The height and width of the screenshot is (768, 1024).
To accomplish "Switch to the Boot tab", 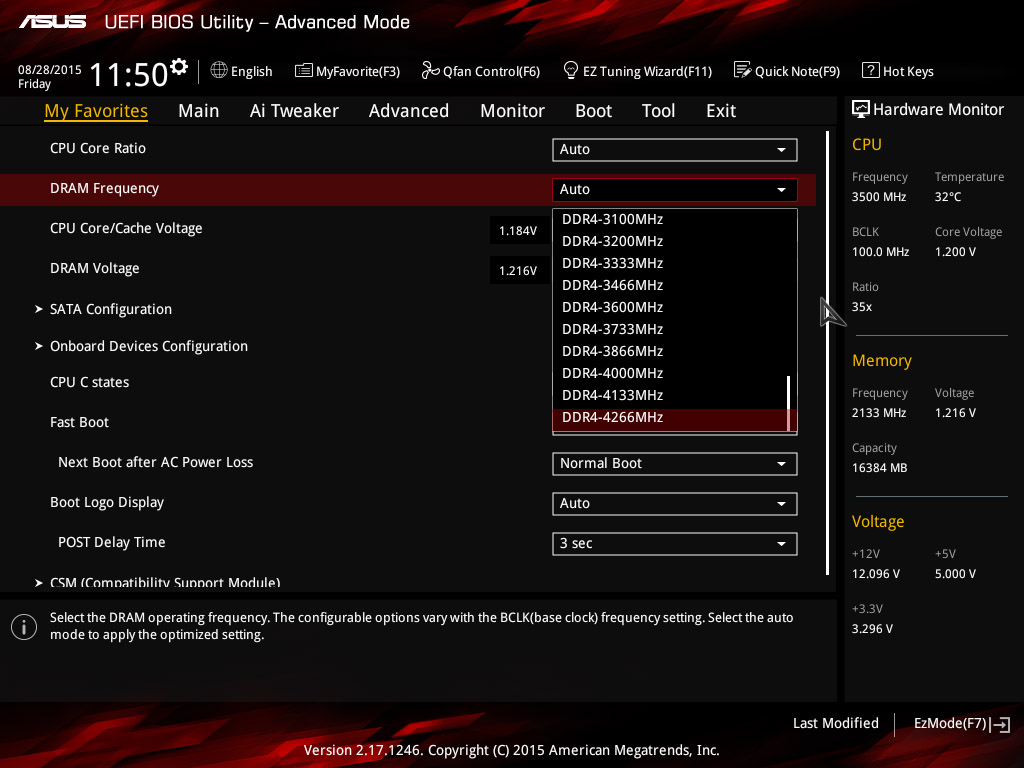I will 593,111.
